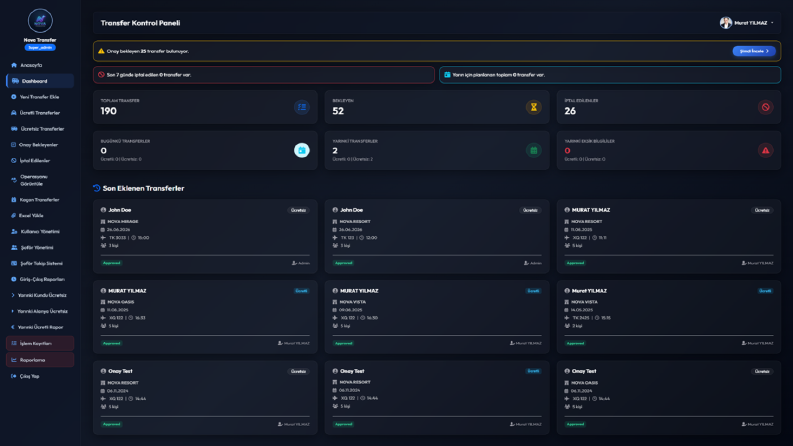The image size is (793, 446).
Task: Click the chevron beside Yarınki Ücretli Rapor
Action: pos(13,327)
